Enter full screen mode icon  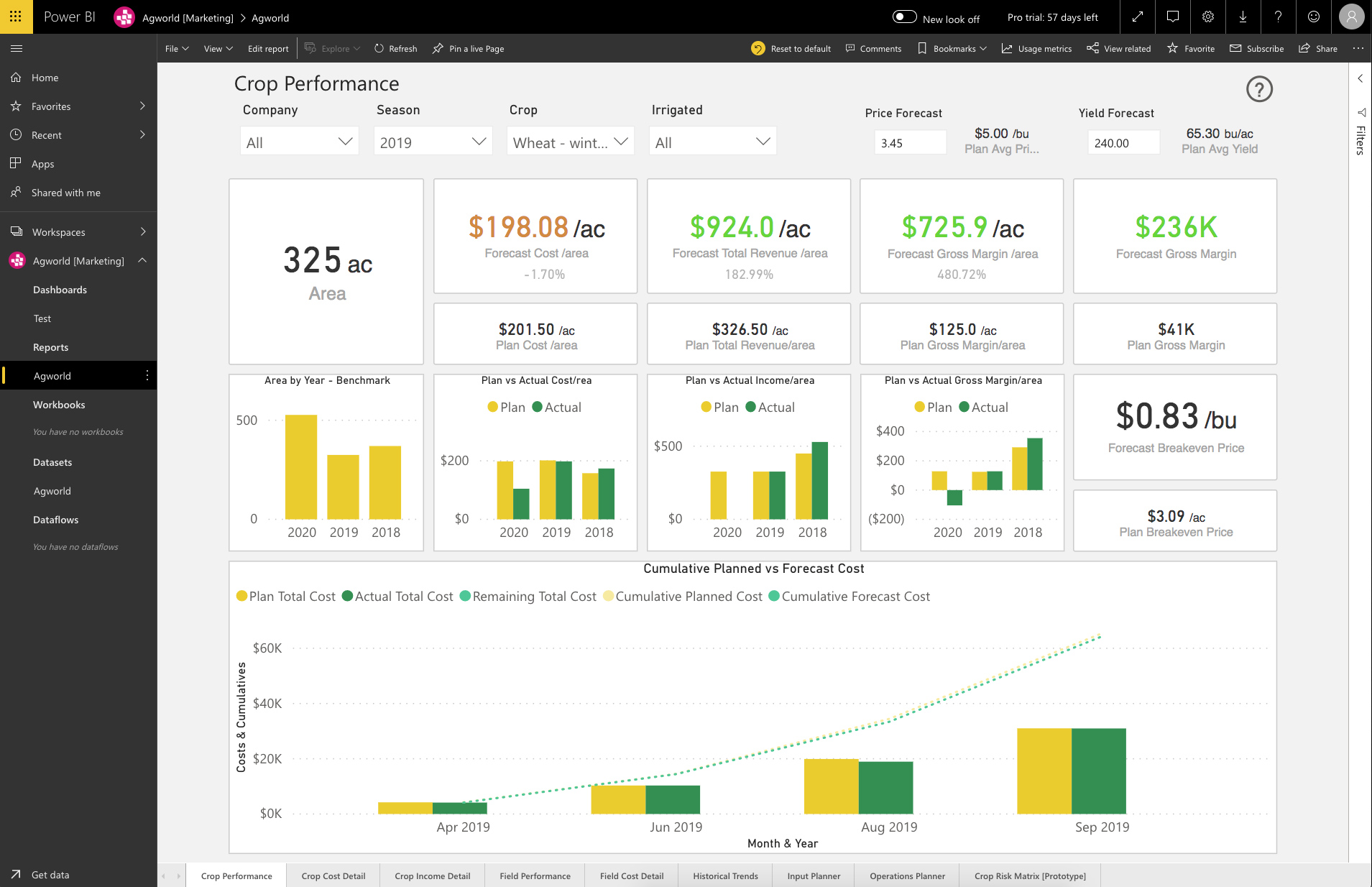point(1138,17)
